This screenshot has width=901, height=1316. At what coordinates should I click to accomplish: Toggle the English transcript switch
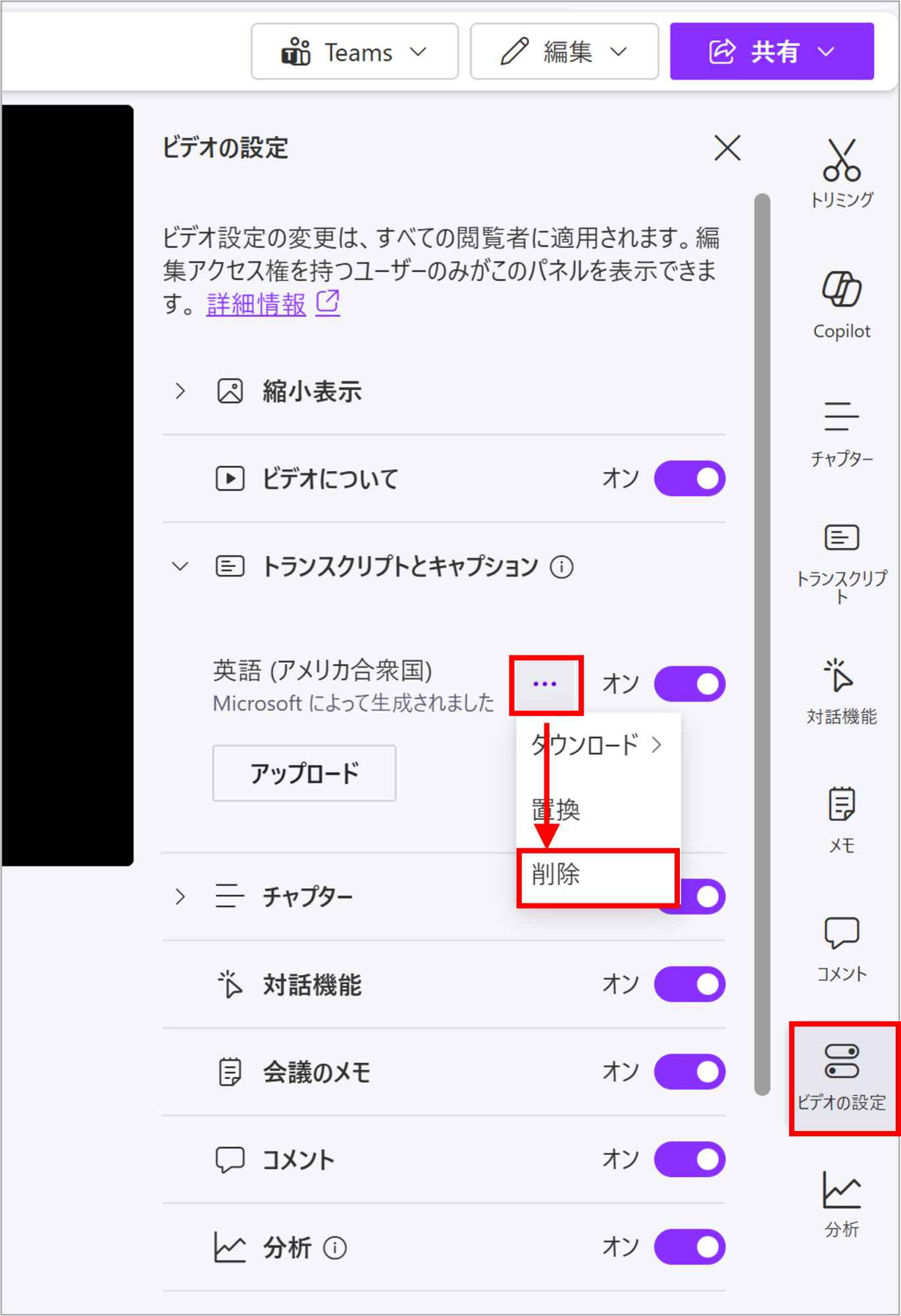[690, 684]
